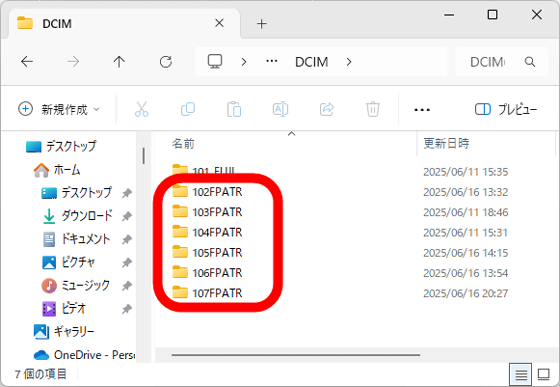The width and height of the screenshot is (560, 387).
Task: Click the This PC monitor icon in address bar
Action: pos(215,61)
